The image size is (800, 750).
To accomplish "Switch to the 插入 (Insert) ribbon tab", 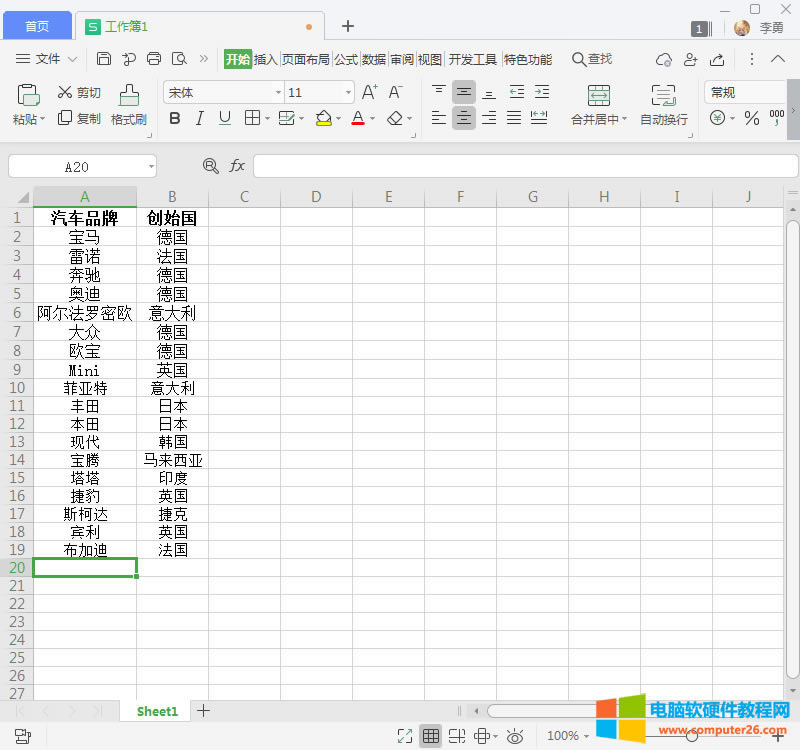I will (265, 59).
